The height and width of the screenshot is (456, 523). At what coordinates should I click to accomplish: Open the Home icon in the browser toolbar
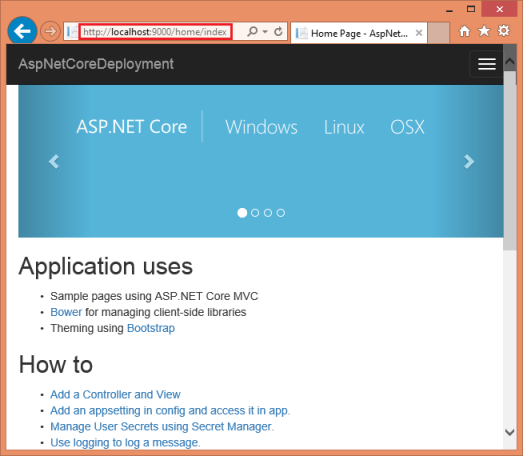pos(465,31)
